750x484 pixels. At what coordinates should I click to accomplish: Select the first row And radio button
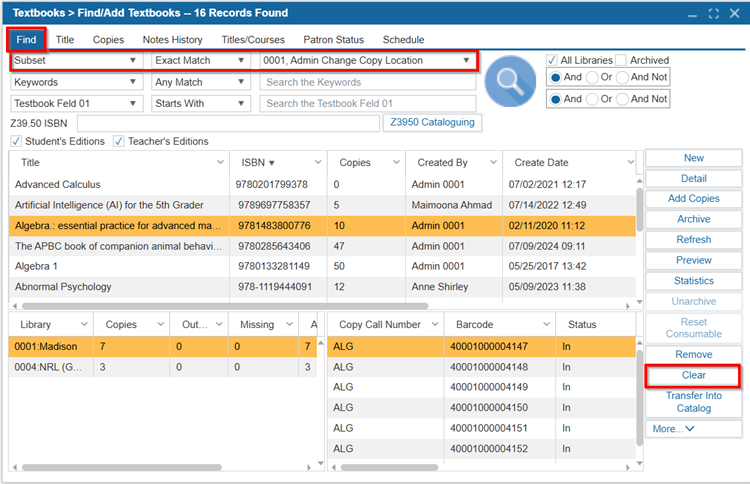pyautogui.click(x=555, y=77)
